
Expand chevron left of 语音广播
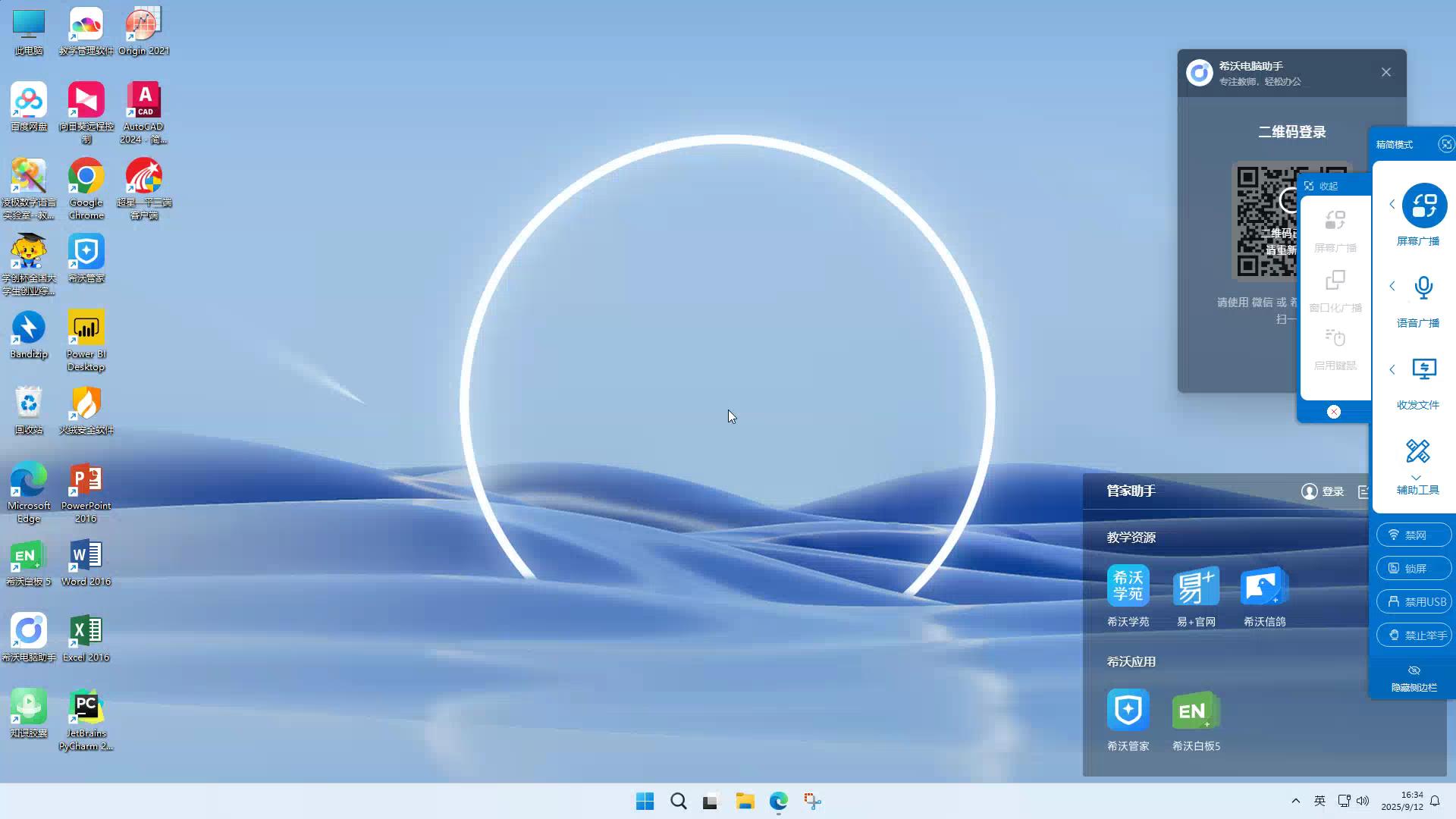click(1392, 286)
